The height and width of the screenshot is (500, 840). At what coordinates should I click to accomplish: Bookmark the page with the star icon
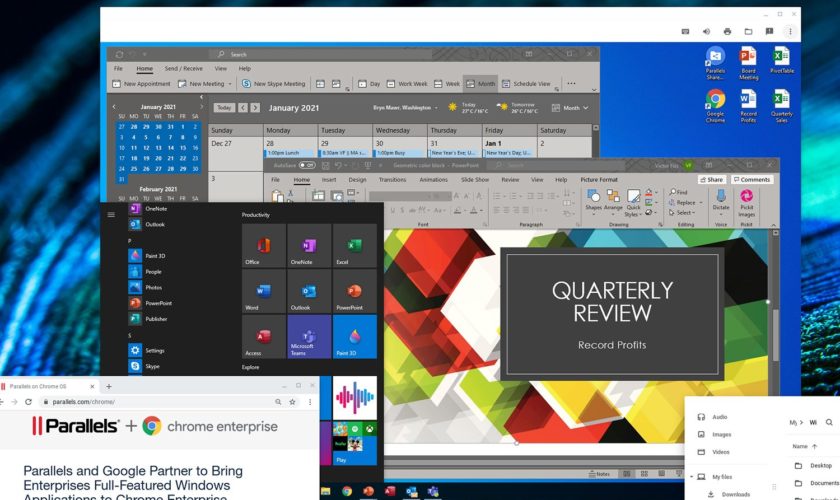click(294, 402)
